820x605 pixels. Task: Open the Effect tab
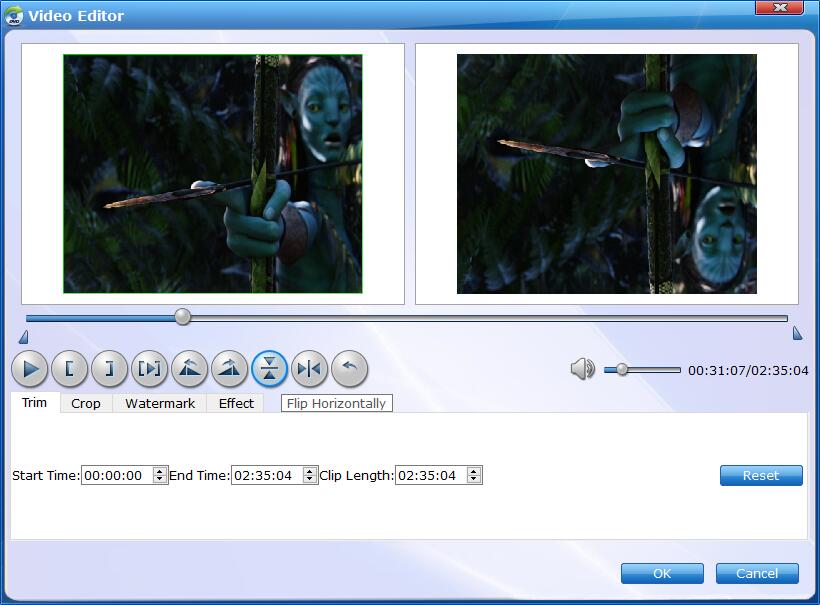coord(236,403)
